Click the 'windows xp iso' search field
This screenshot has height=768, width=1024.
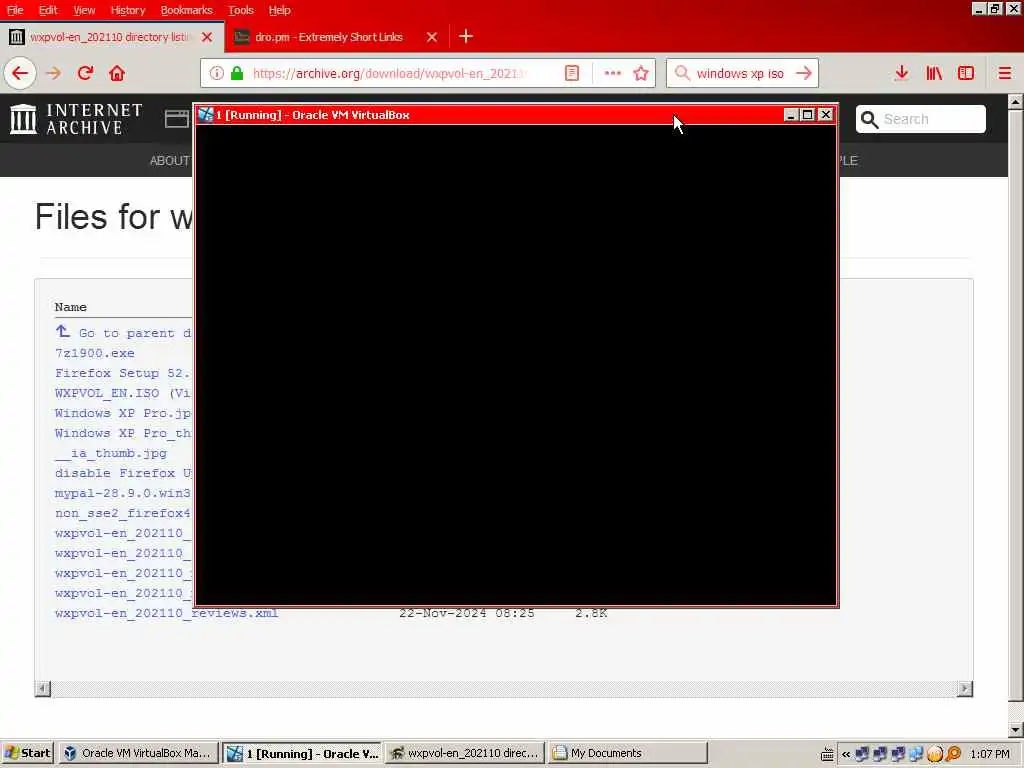tap(740, 73)
